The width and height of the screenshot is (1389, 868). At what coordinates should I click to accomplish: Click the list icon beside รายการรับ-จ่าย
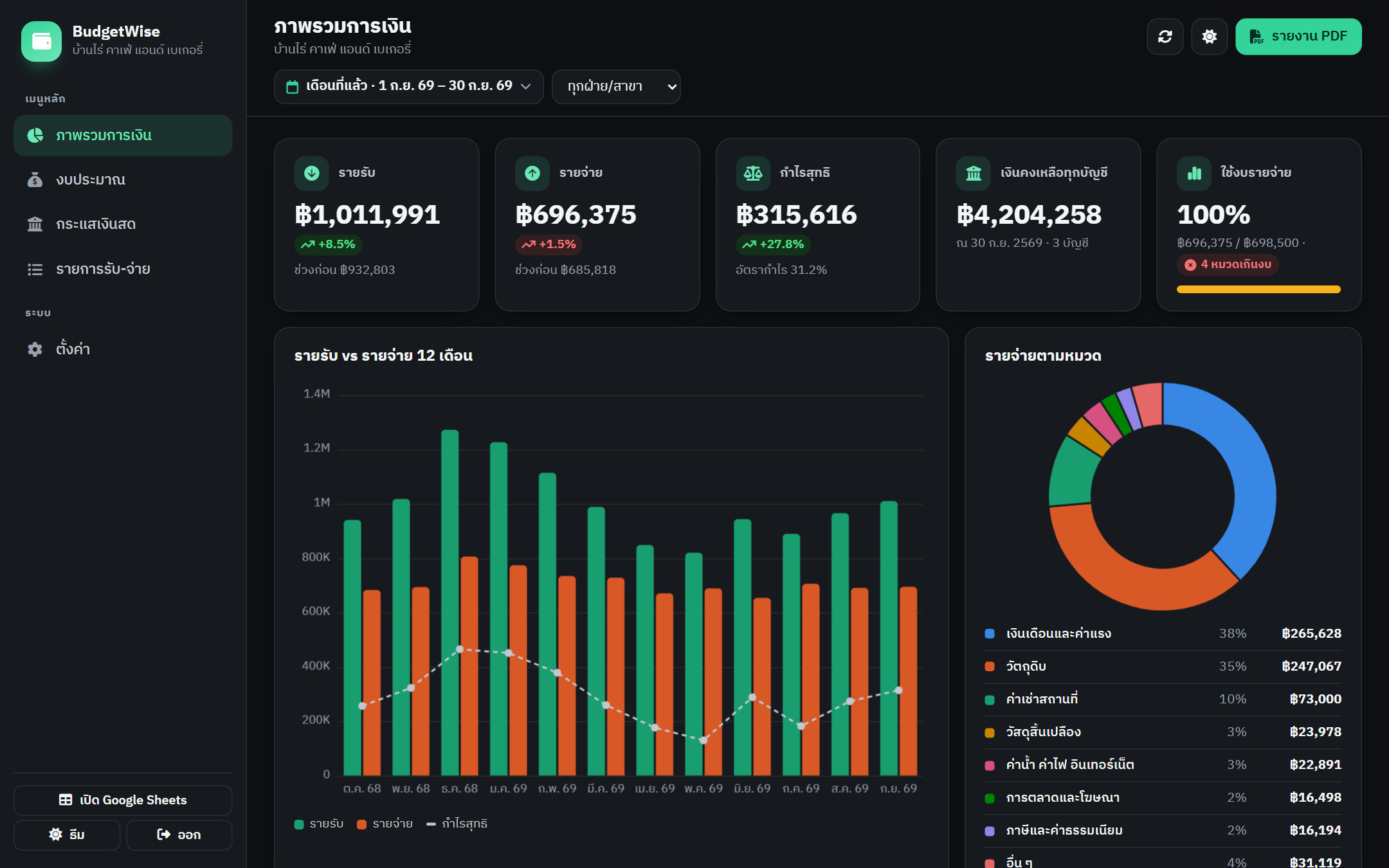(35, 269)
